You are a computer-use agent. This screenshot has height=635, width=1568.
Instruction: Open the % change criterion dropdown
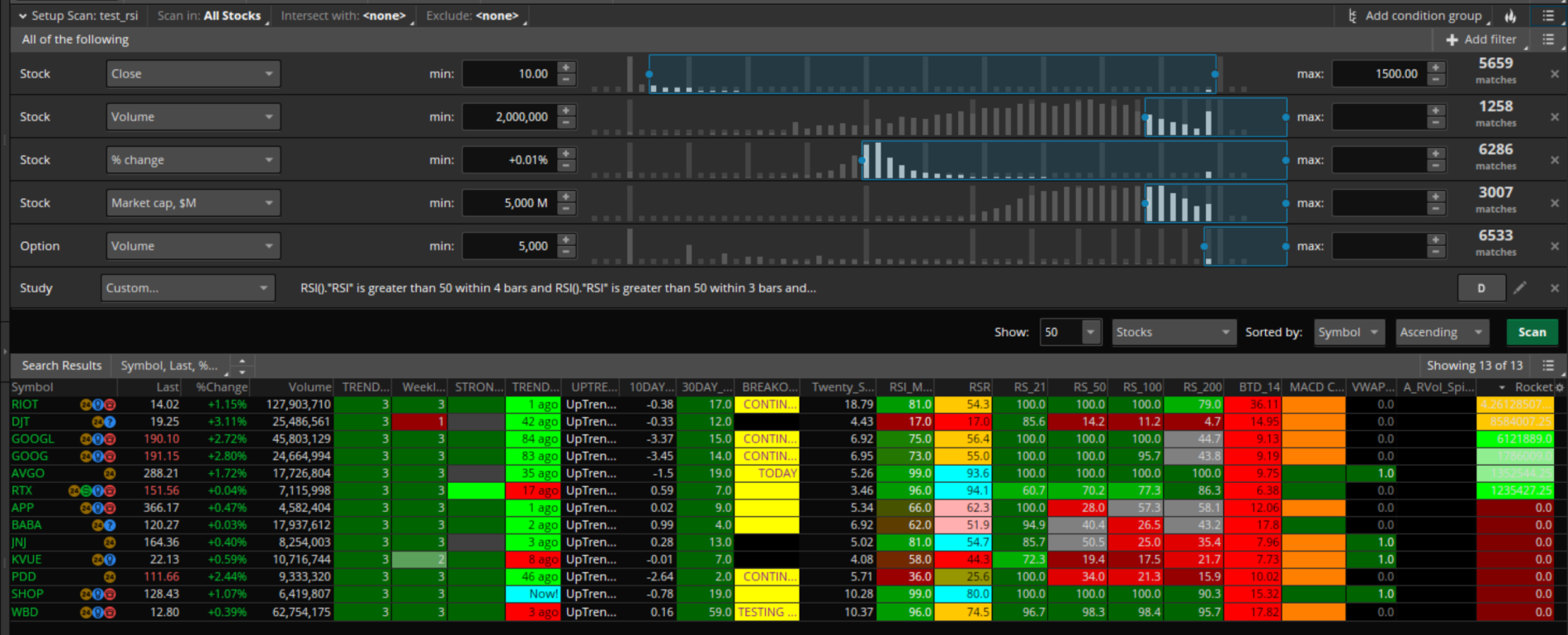point(193,159)
